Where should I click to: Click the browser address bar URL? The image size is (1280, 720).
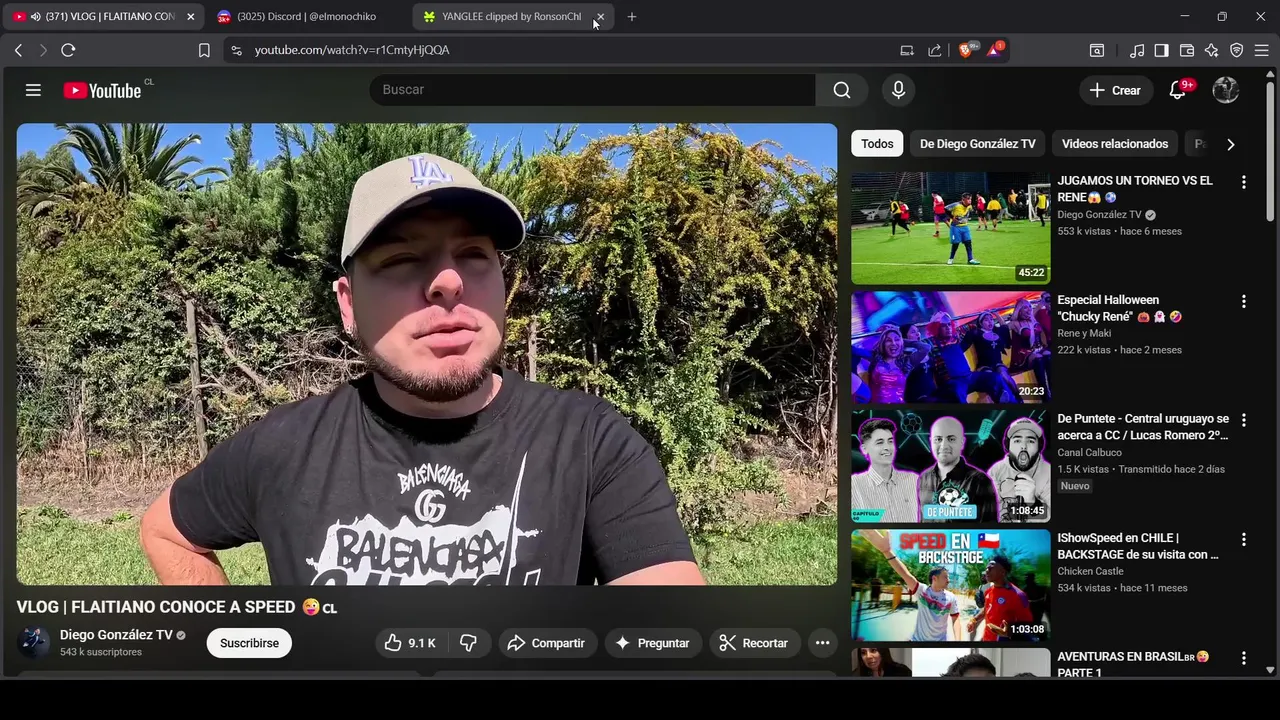click(x=352, y=50)
